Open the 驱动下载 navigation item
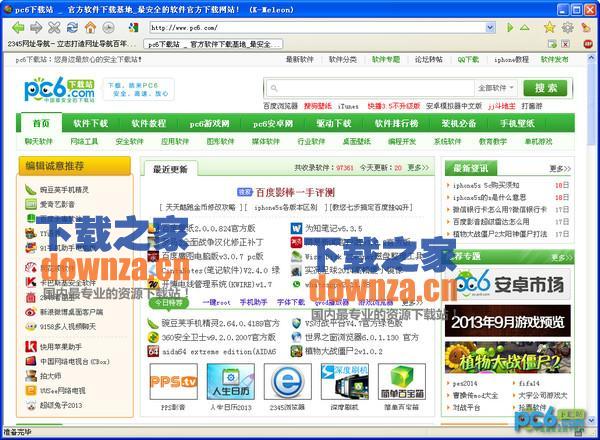Image resolution: width=600 pixels, height=440 pixels. (x=334, y=123)
